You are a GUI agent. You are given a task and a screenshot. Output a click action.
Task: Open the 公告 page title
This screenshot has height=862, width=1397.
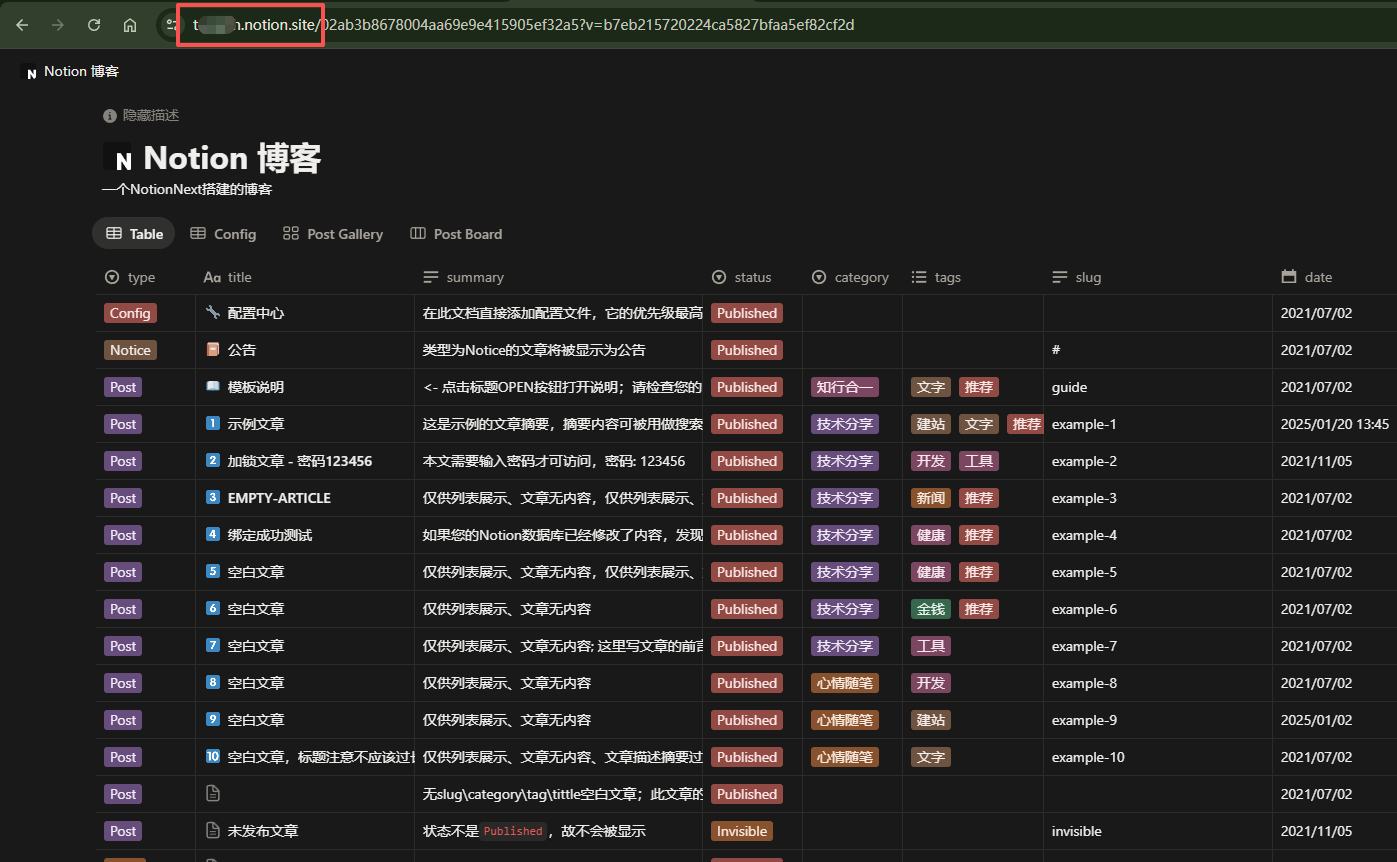click(242, 350)
